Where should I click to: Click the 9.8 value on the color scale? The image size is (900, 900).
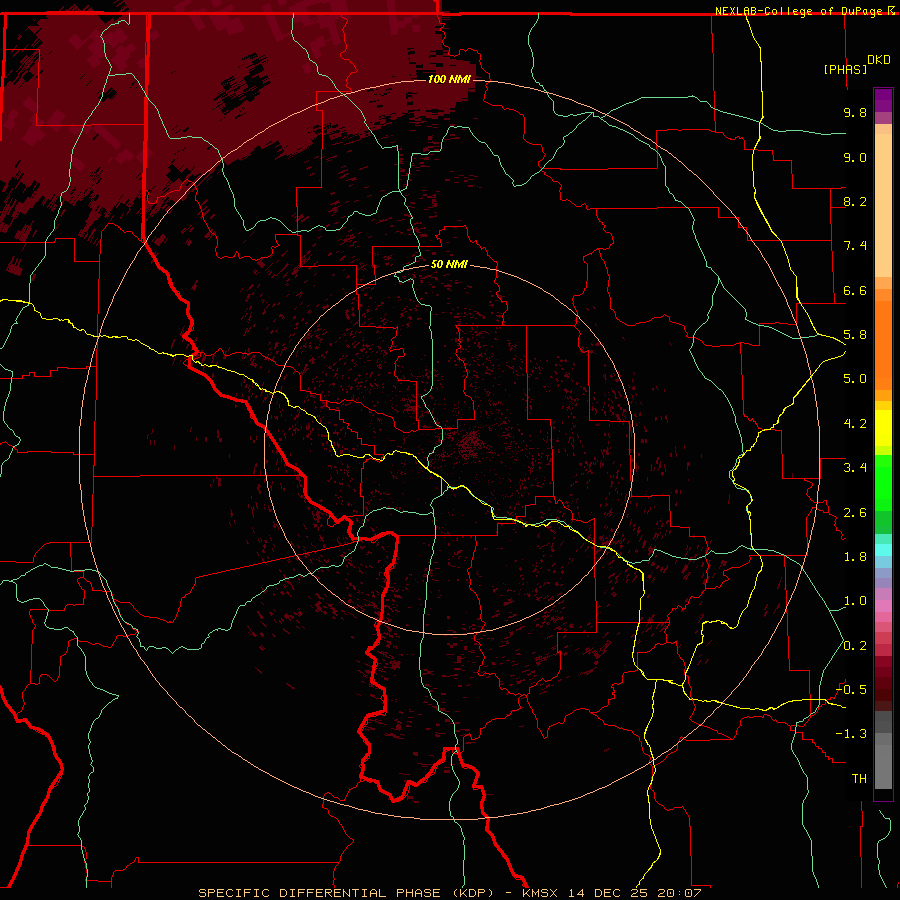855,112
